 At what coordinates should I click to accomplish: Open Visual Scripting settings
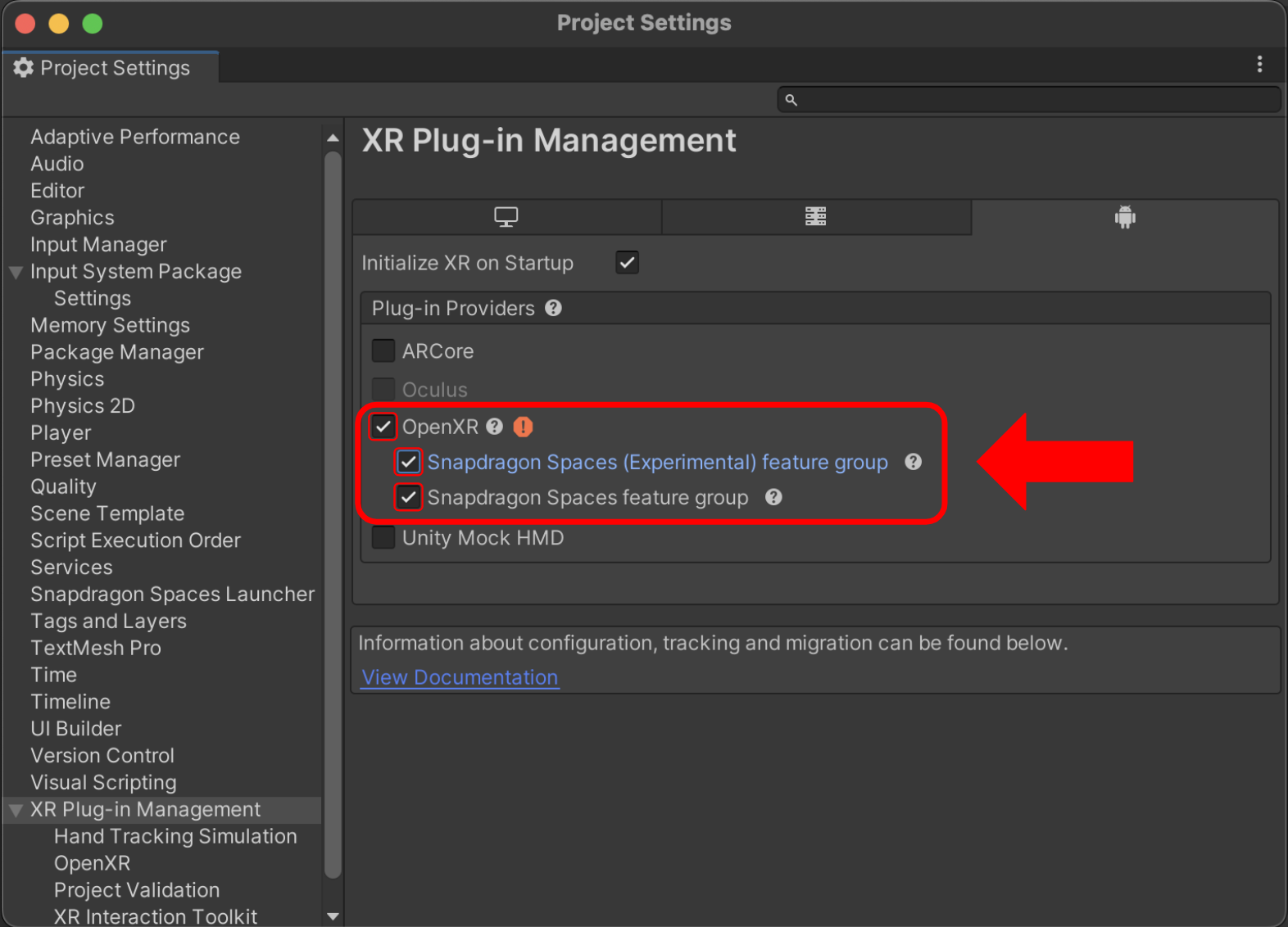pyautogui.click(x=103, y=783)
